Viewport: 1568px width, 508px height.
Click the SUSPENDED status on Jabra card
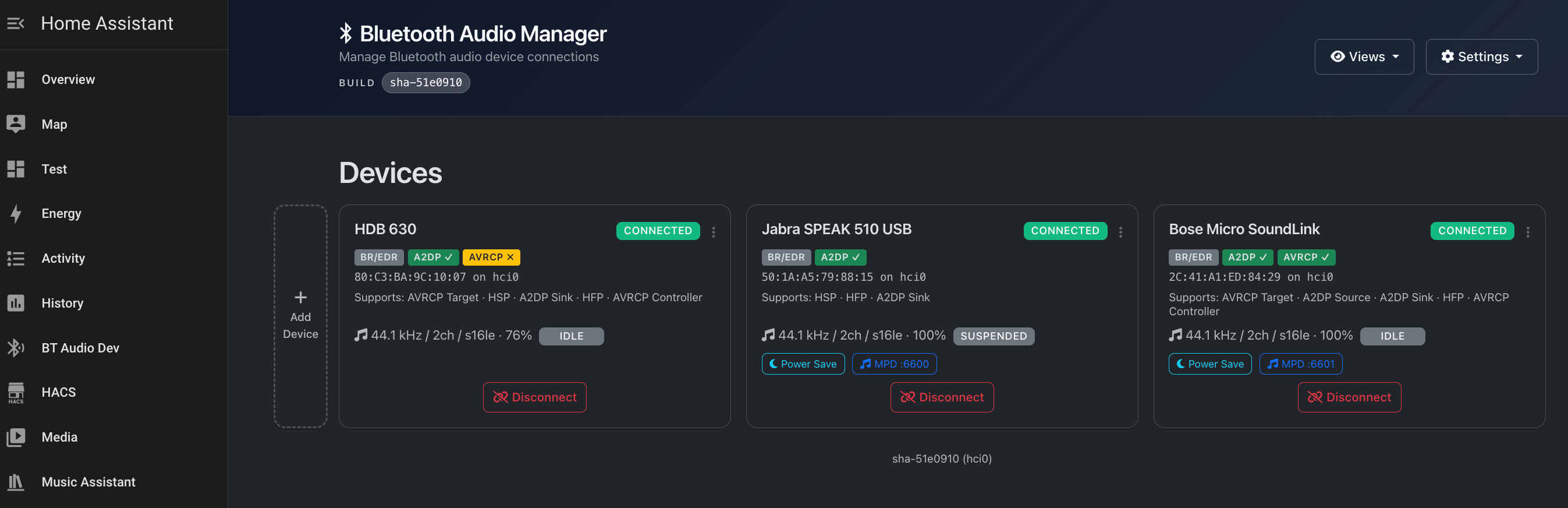(x=994, y=336)
